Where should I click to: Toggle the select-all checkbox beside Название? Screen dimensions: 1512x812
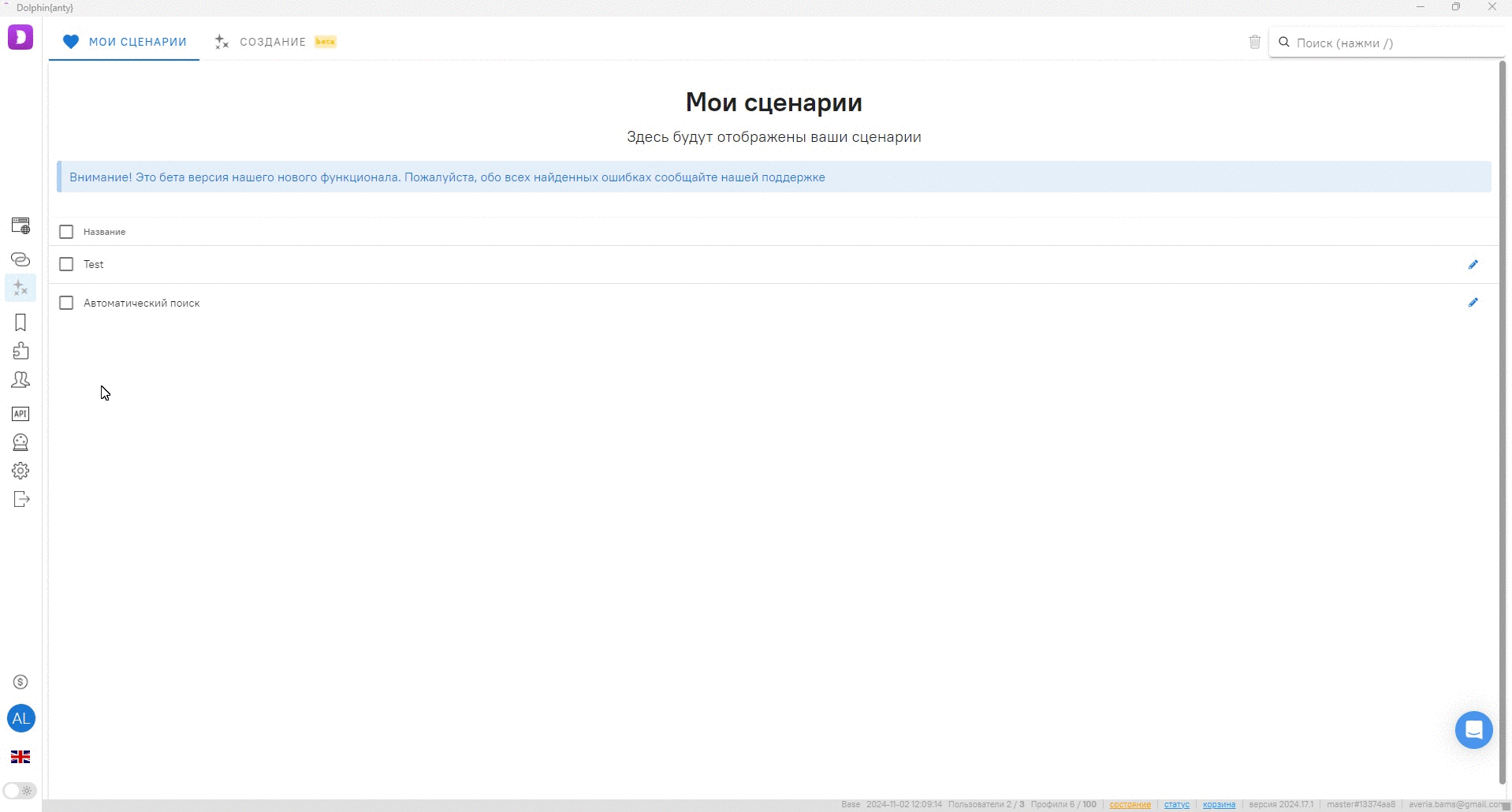pos(66,232)
